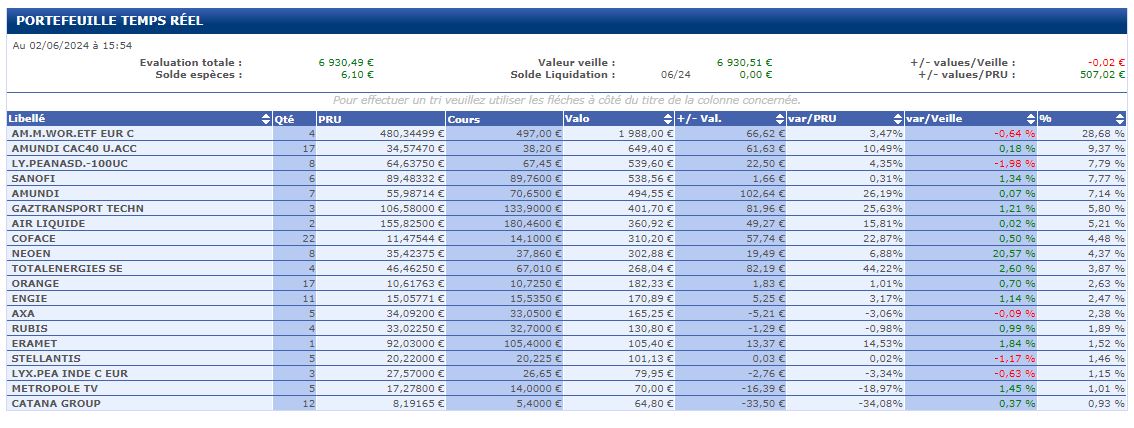Click the PORTEFEUILLE TEMPS RÉEL title
The image size is (1134, 428).
(109, 21)
